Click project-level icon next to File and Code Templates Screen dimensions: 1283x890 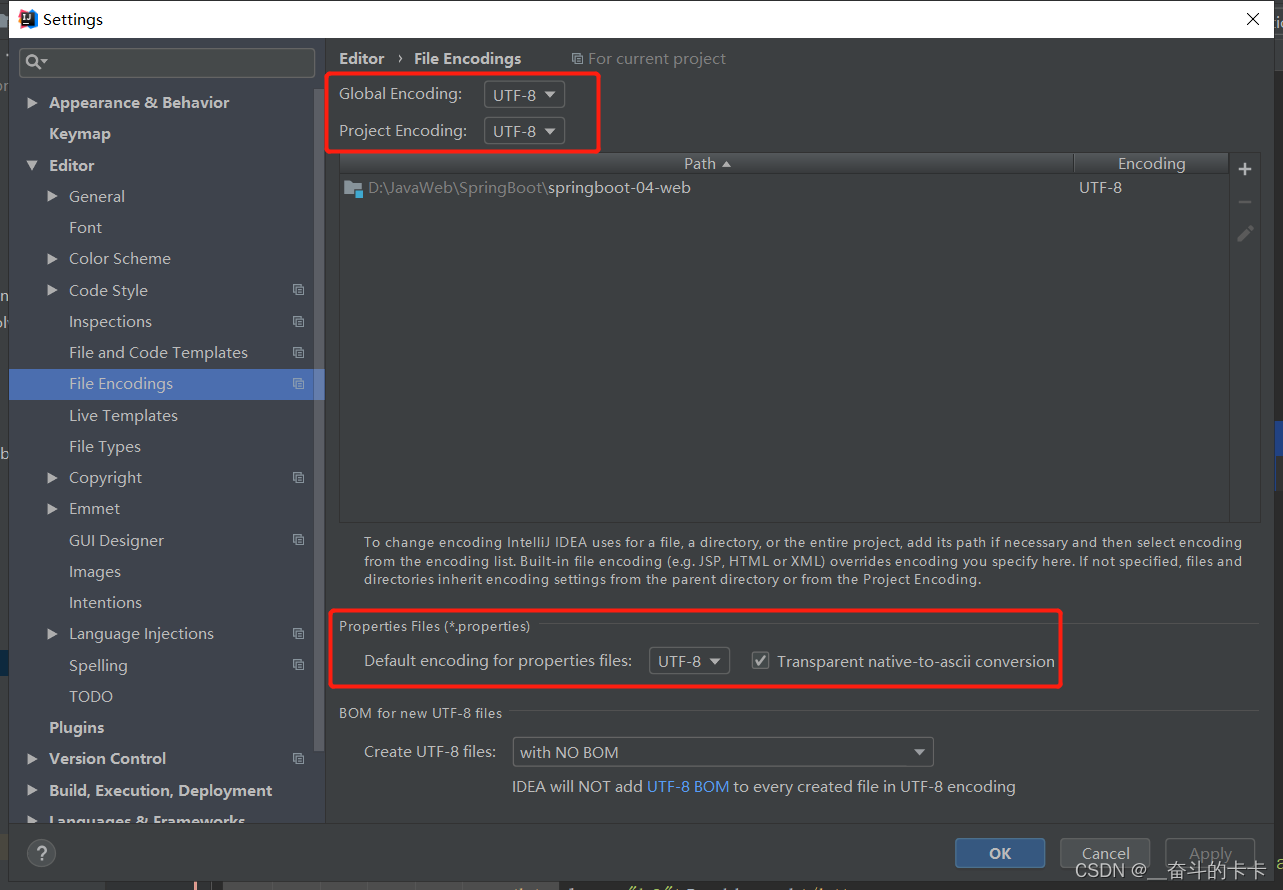pyautogui.click(x=298, y=352)
